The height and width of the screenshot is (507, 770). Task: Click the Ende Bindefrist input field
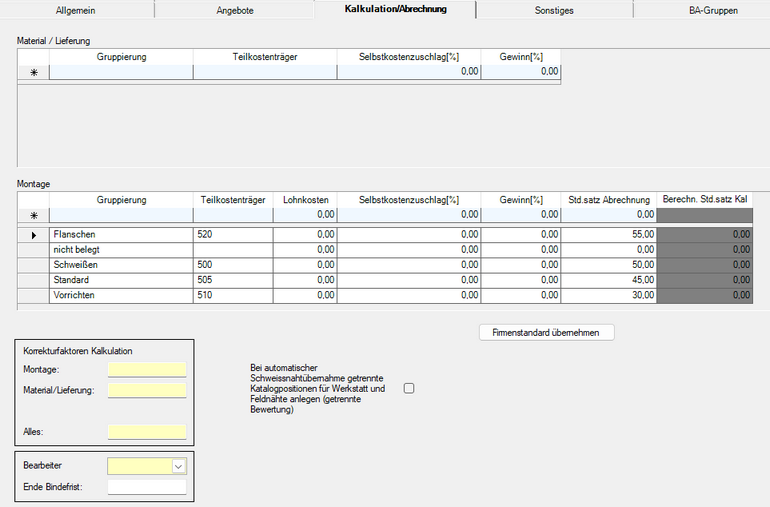coord(147,487)
